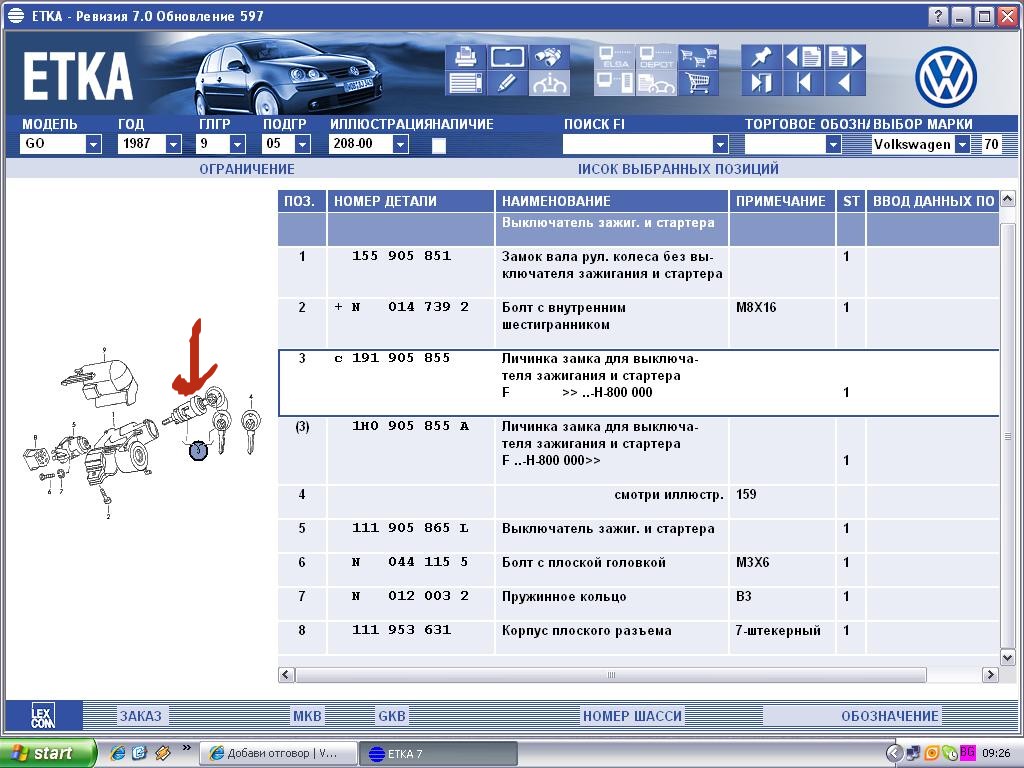The height and width of the screenshot is (768, 1024).
Task: Select part number 191 905 855
Action: pyautogui.click(x=401, y=358)
